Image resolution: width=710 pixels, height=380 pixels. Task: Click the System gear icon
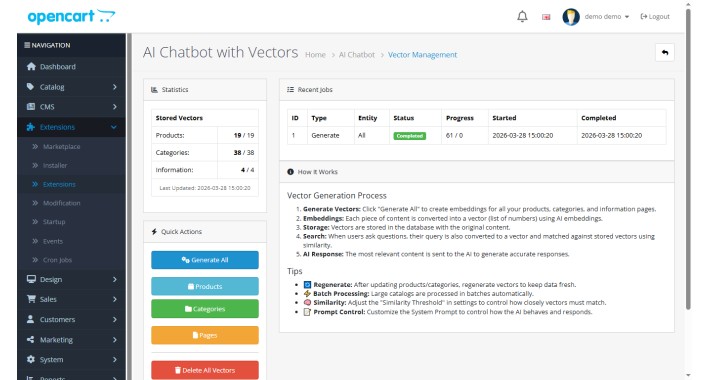(x=30, y=359)
